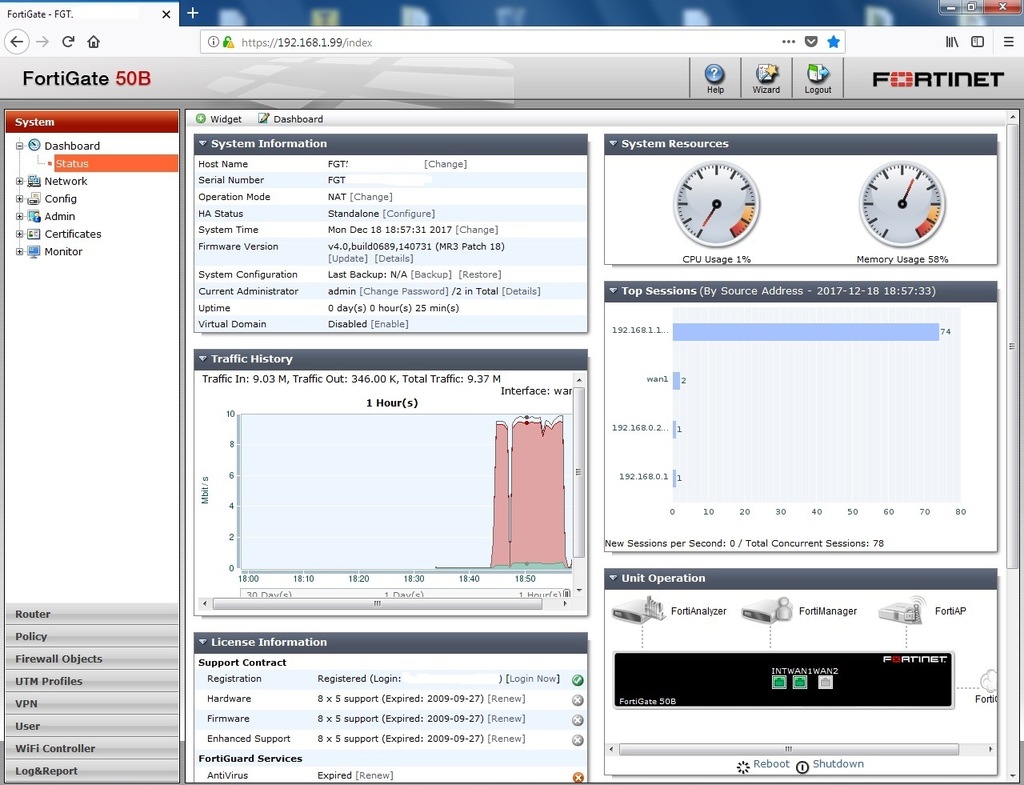1024x785 pixels.
Task: Click the FortiAnalyzer device icon
Action: 638,609
